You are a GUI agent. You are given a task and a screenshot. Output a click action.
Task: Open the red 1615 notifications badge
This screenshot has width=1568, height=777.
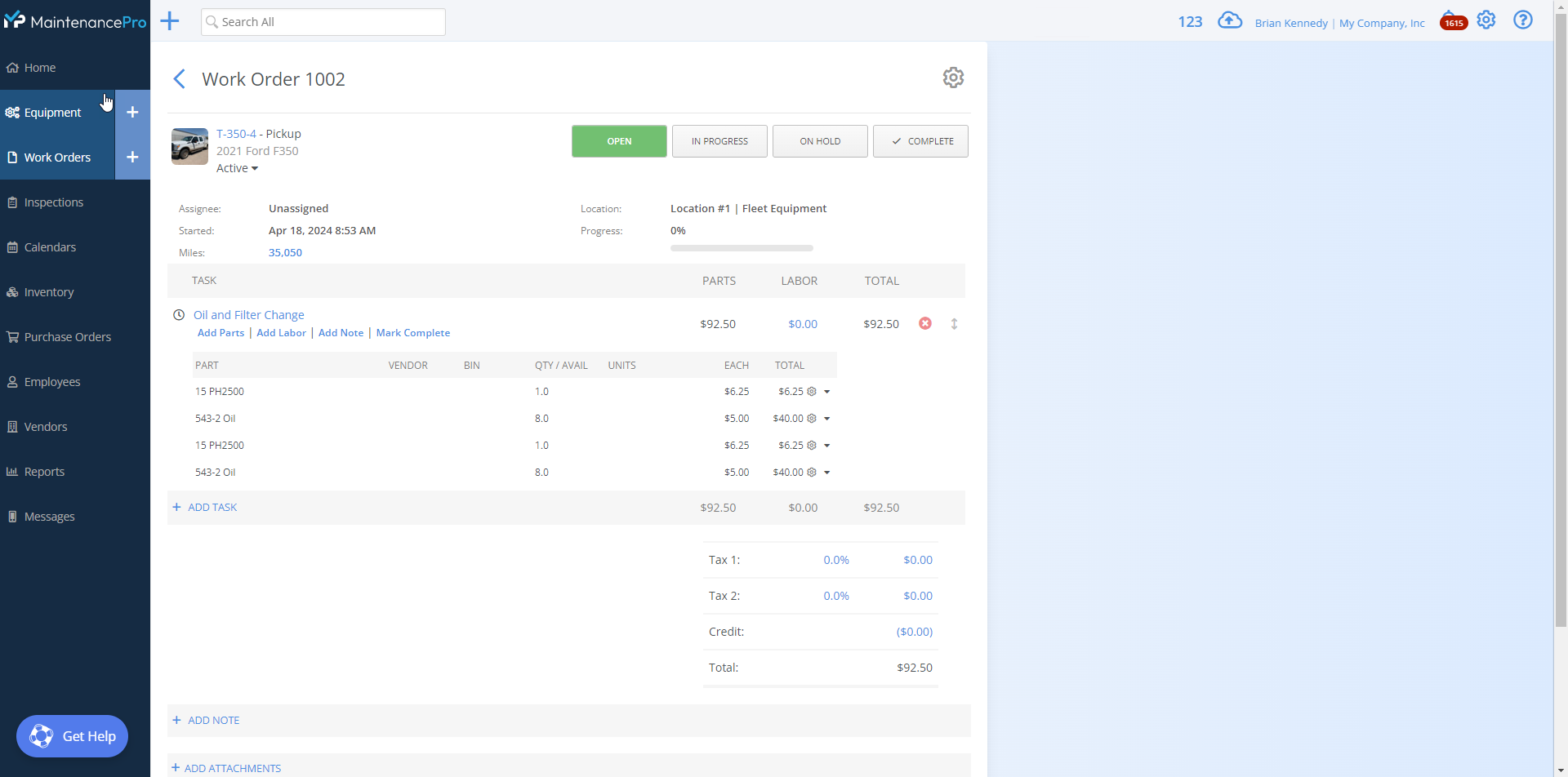[1454, 21]
